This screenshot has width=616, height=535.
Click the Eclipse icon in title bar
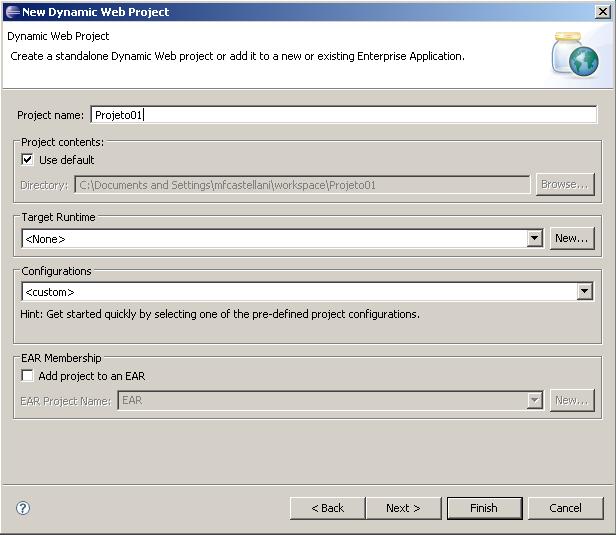(x=11, y=12)
